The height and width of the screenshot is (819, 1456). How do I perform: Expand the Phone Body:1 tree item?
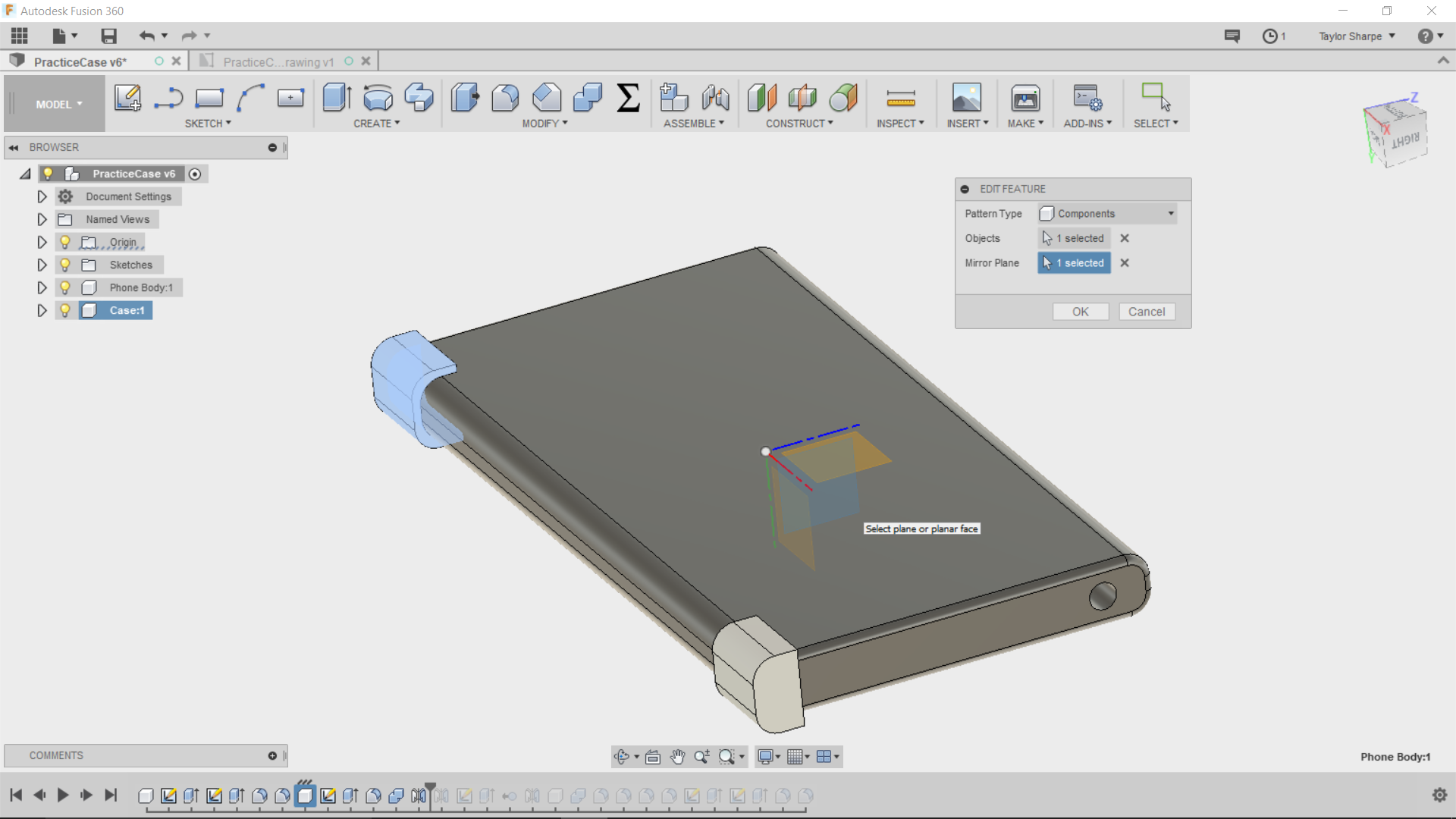(41, 287)
